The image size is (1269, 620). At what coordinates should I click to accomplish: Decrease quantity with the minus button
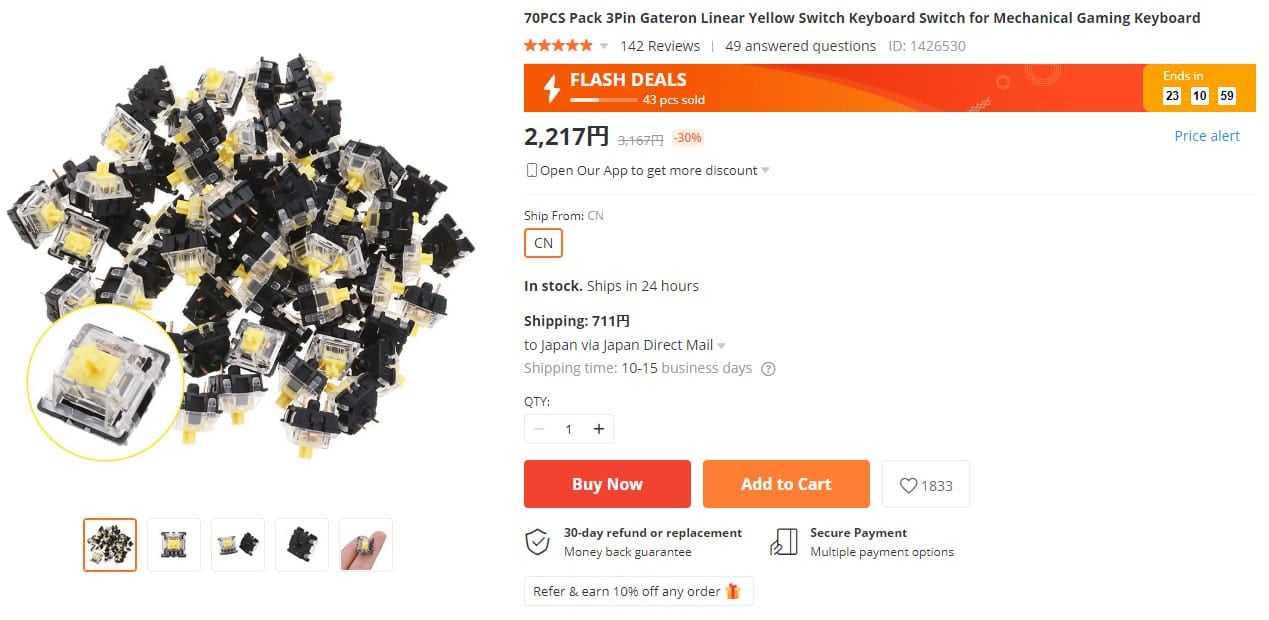[x=539, y=429]
